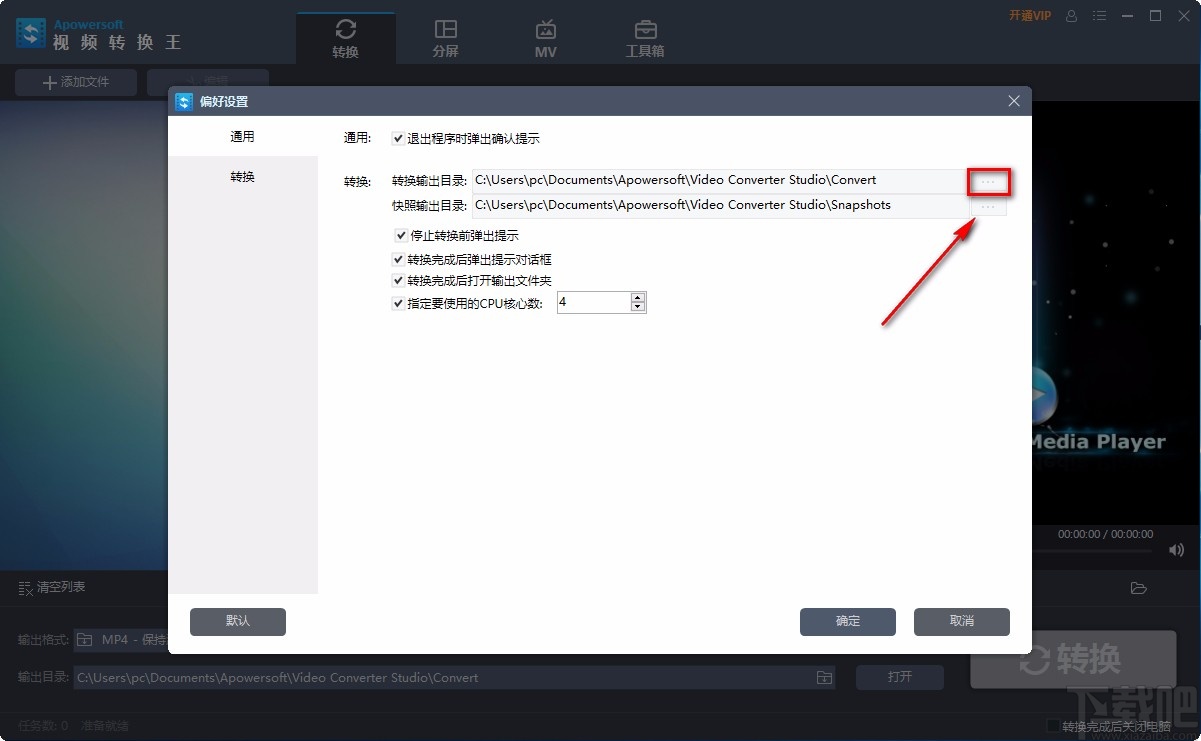Click the speaker volume icon in the media player
The width and height of the screenshot is (1201, 741).
[1176, 549]
